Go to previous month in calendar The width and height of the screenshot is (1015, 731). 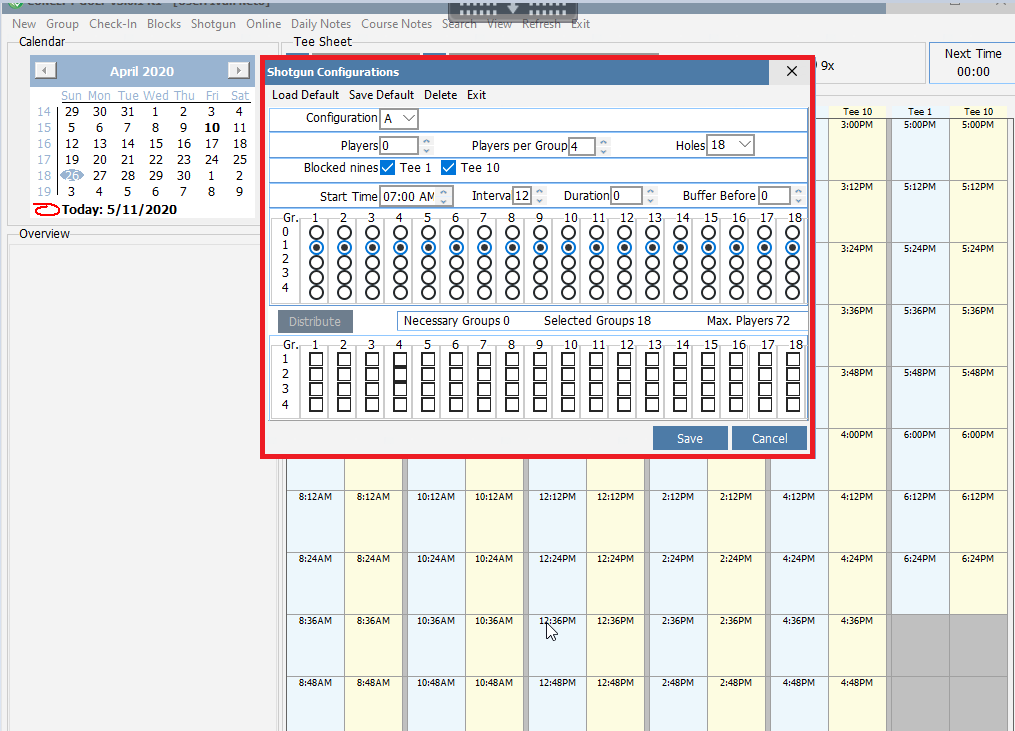45,71
